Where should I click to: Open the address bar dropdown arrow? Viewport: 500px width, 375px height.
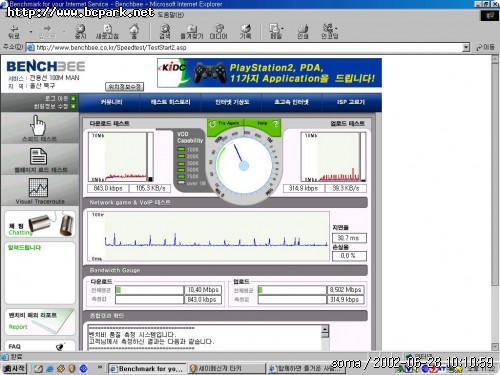466,47
